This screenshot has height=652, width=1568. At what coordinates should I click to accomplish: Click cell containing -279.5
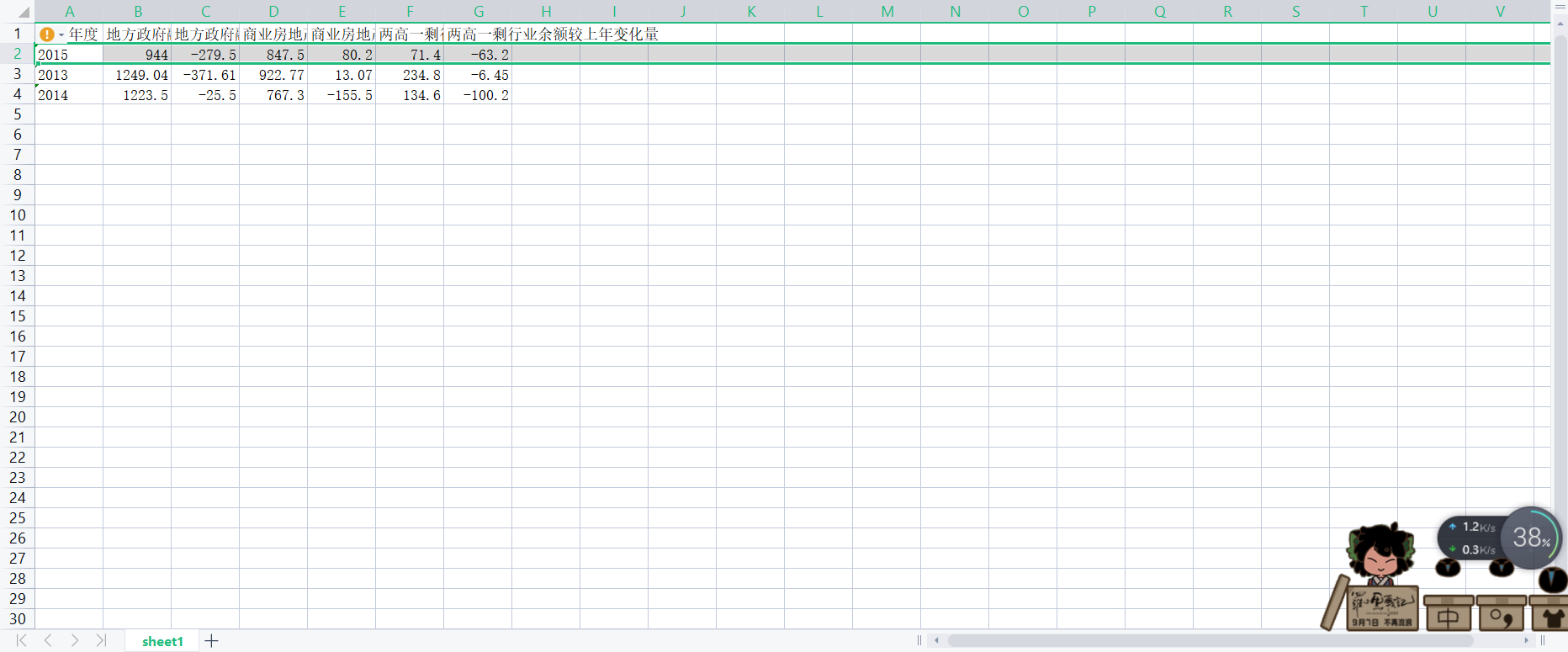click(205, 55)
